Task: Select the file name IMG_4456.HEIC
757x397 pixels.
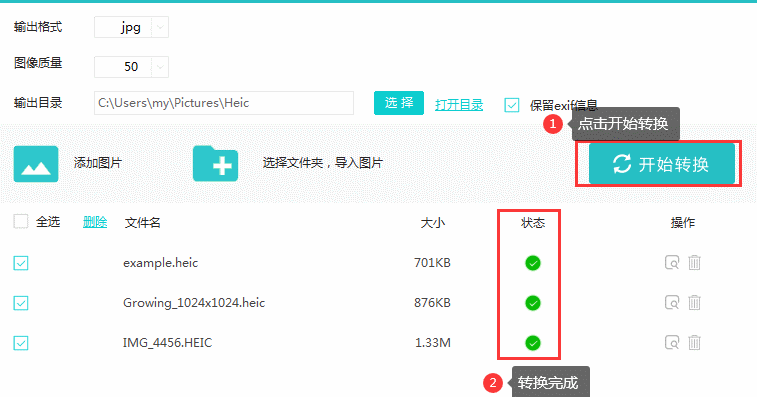Action: click(x=168, y=343)
